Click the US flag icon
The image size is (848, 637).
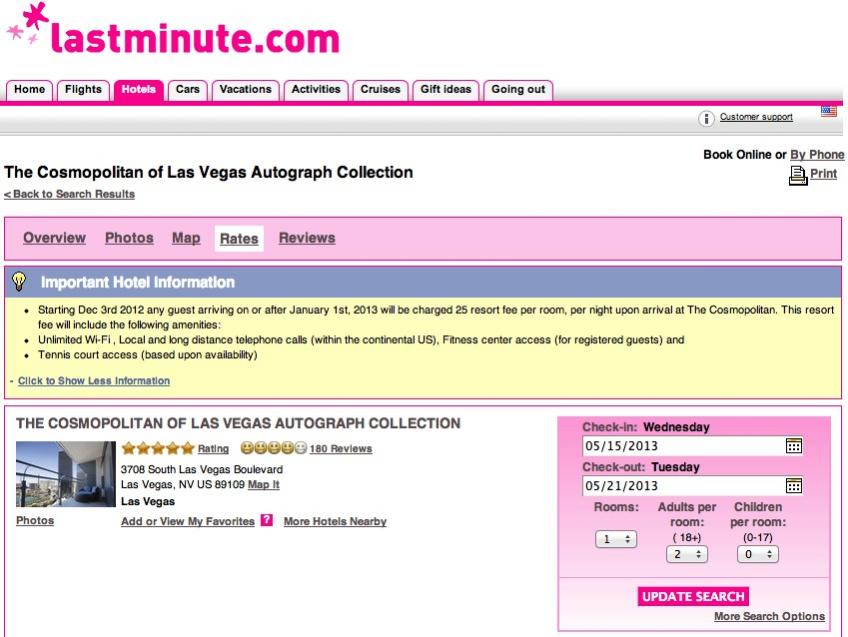pyautogui.click(x=828, y=111)
